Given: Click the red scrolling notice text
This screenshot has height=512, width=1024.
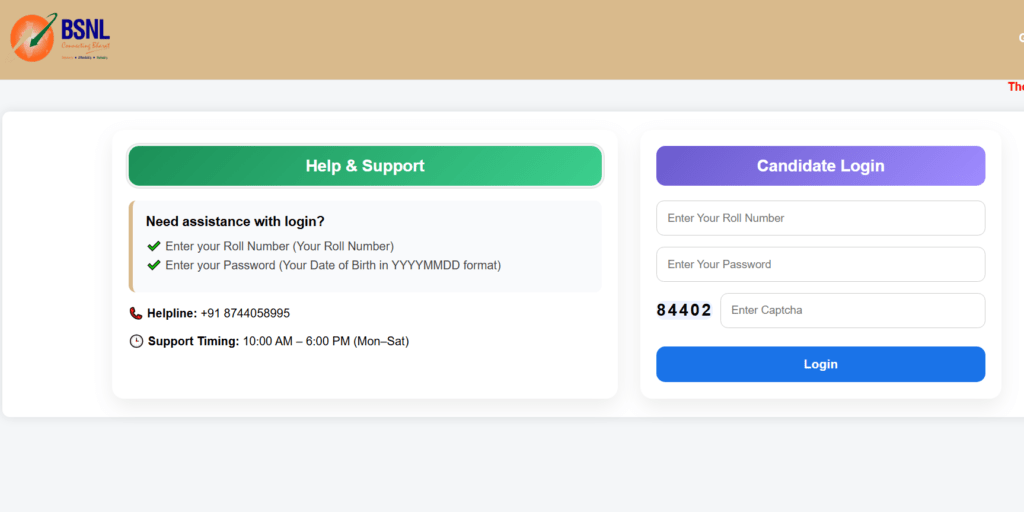Looking at the screenshot, I should click(1016, 87).
